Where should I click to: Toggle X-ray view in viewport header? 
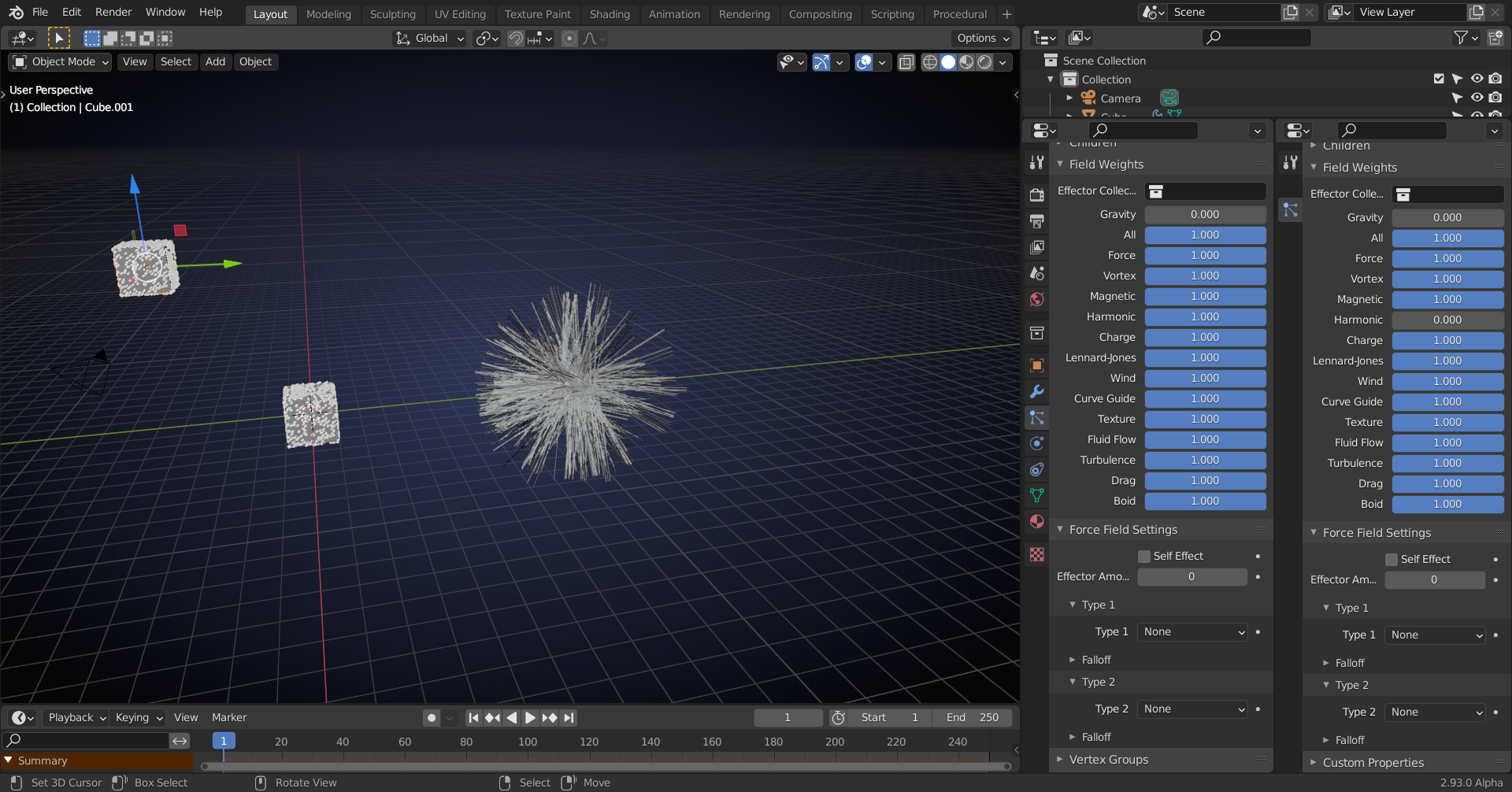point(906,62)
